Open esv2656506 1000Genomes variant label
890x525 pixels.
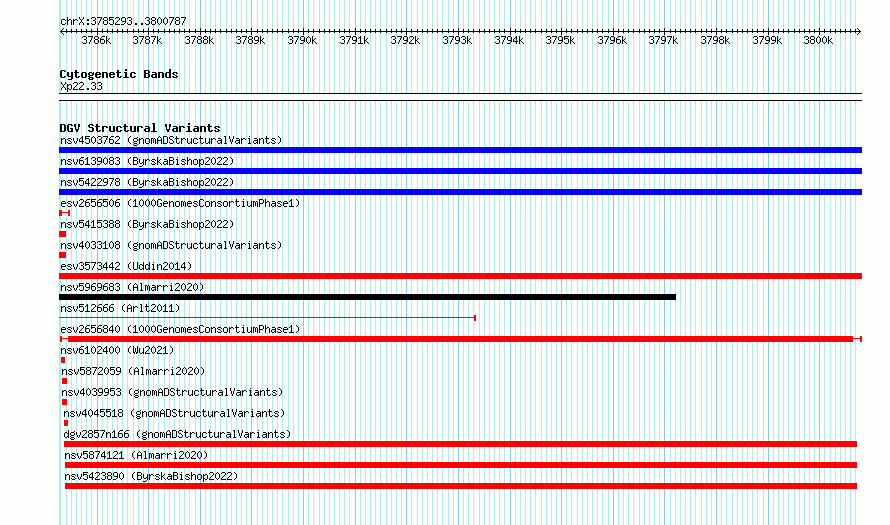point(180,203)
